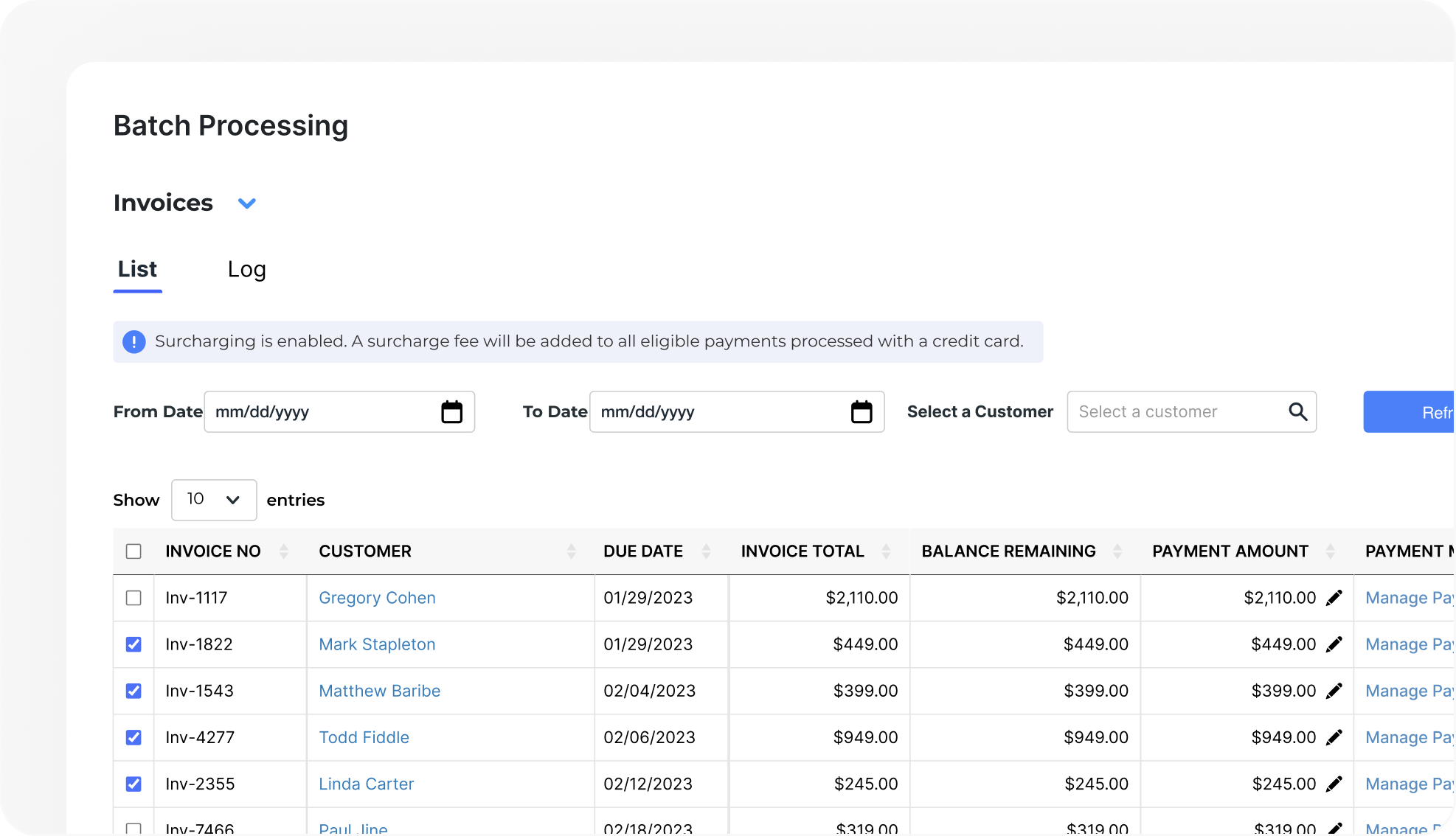Click the Payment M... column header
Image resolution: width=1456 pixels, height=836 pixels.
click(1409, 551)
